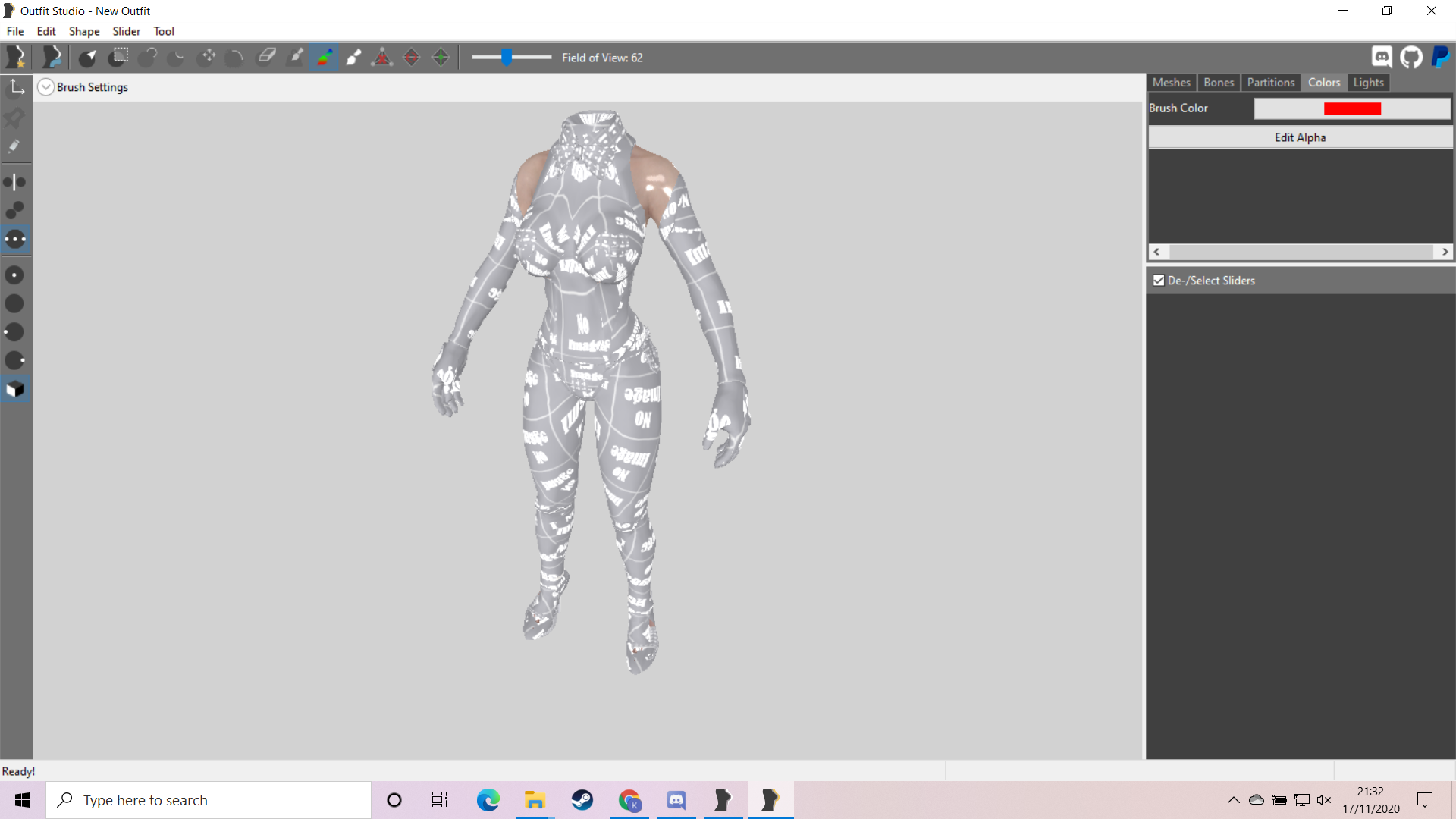The height and width of the screenshot is (819, 1456).
Task: Toggle X-Mirror brush option
Action: (x=15, y=182)
